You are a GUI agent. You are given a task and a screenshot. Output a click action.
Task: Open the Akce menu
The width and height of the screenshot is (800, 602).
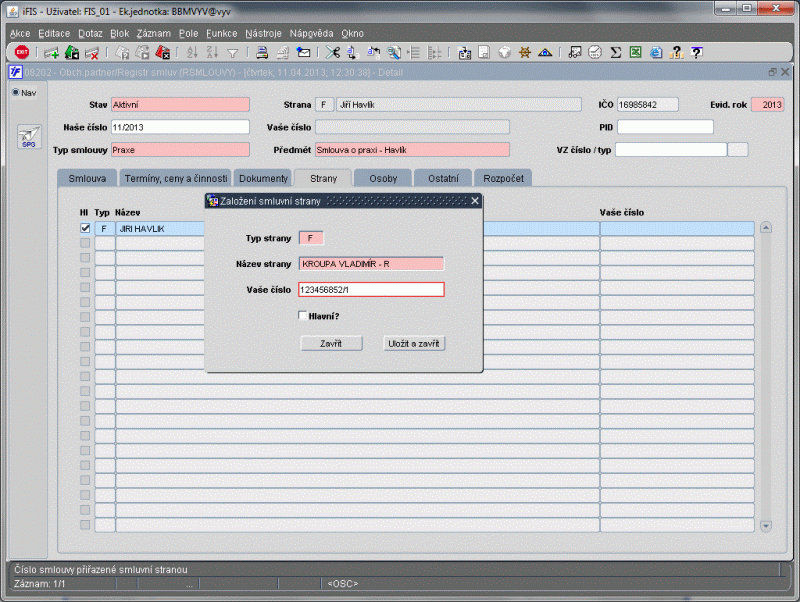tap(20, 33)
